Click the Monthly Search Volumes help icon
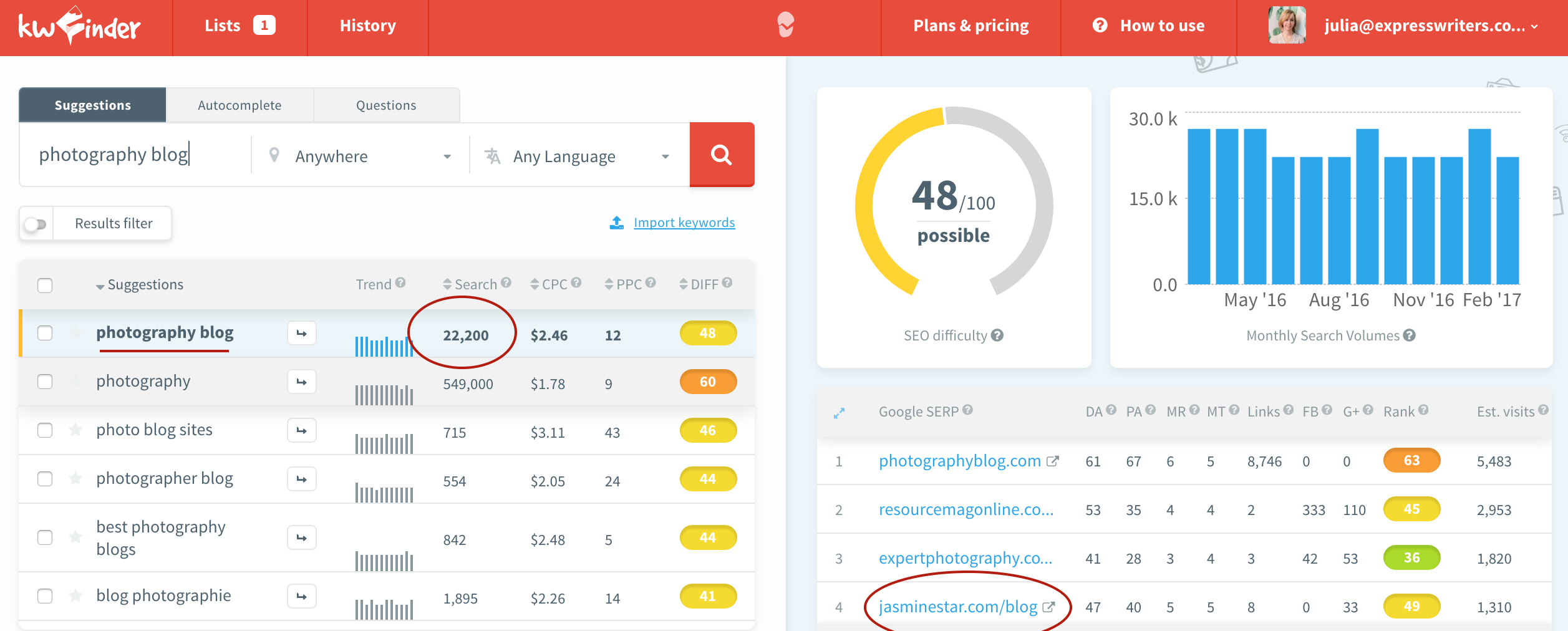 coord(1410,335)
